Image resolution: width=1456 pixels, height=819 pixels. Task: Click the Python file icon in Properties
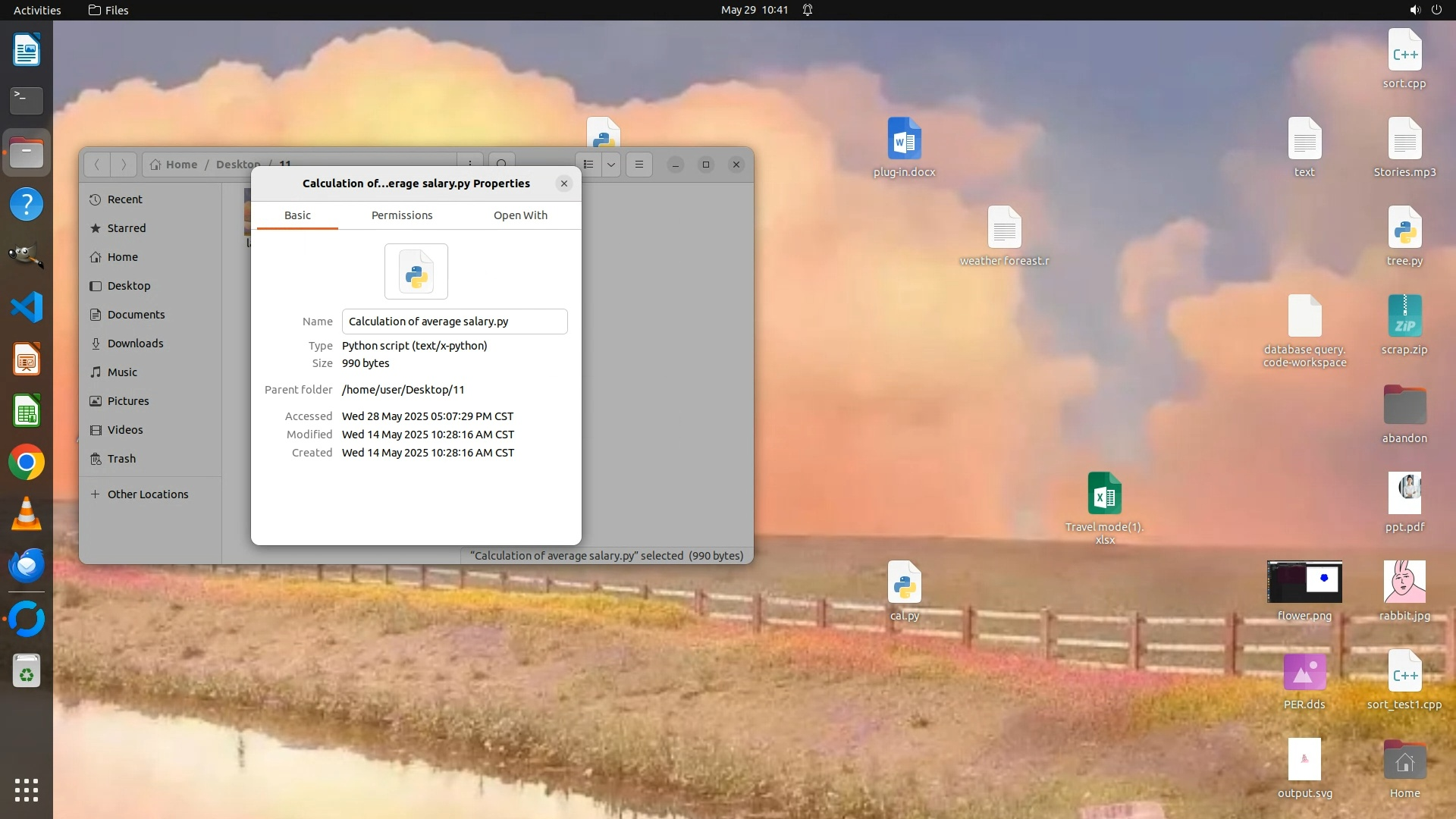416,271
